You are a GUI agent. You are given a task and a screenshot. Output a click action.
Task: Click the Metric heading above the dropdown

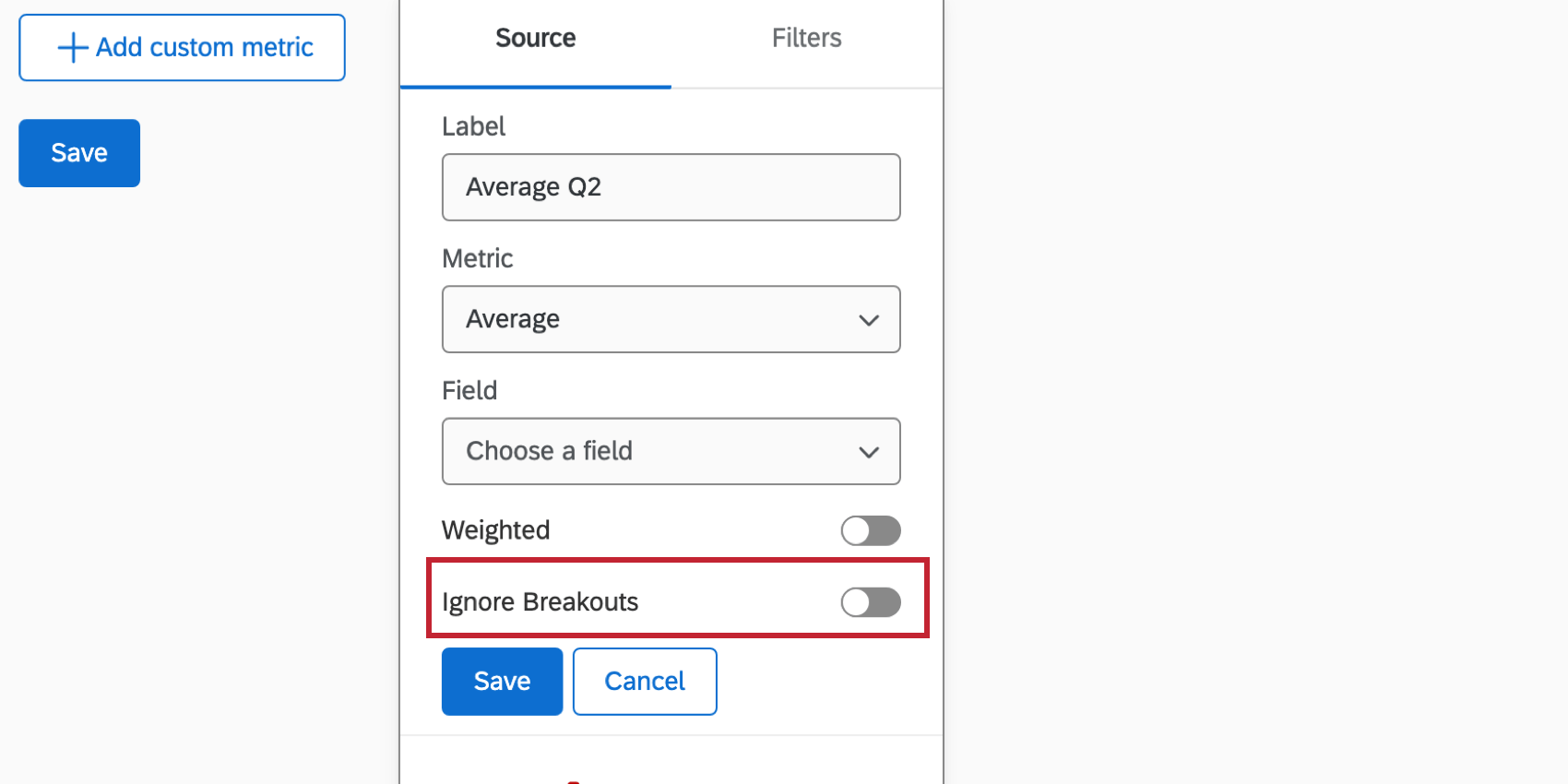(x=477, y=258)
